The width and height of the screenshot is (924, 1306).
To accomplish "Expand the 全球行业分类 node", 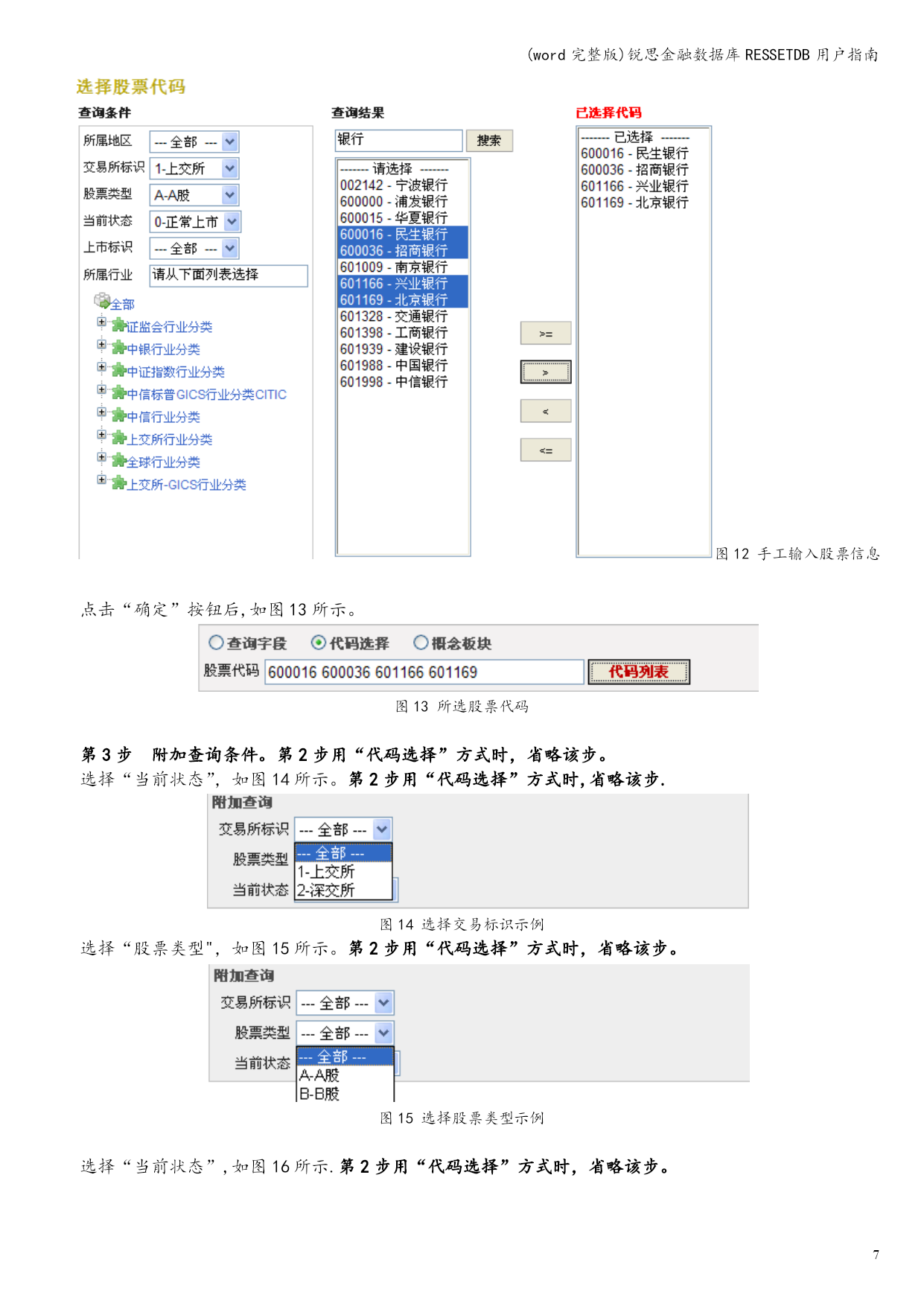I will [x=102, y=457].
